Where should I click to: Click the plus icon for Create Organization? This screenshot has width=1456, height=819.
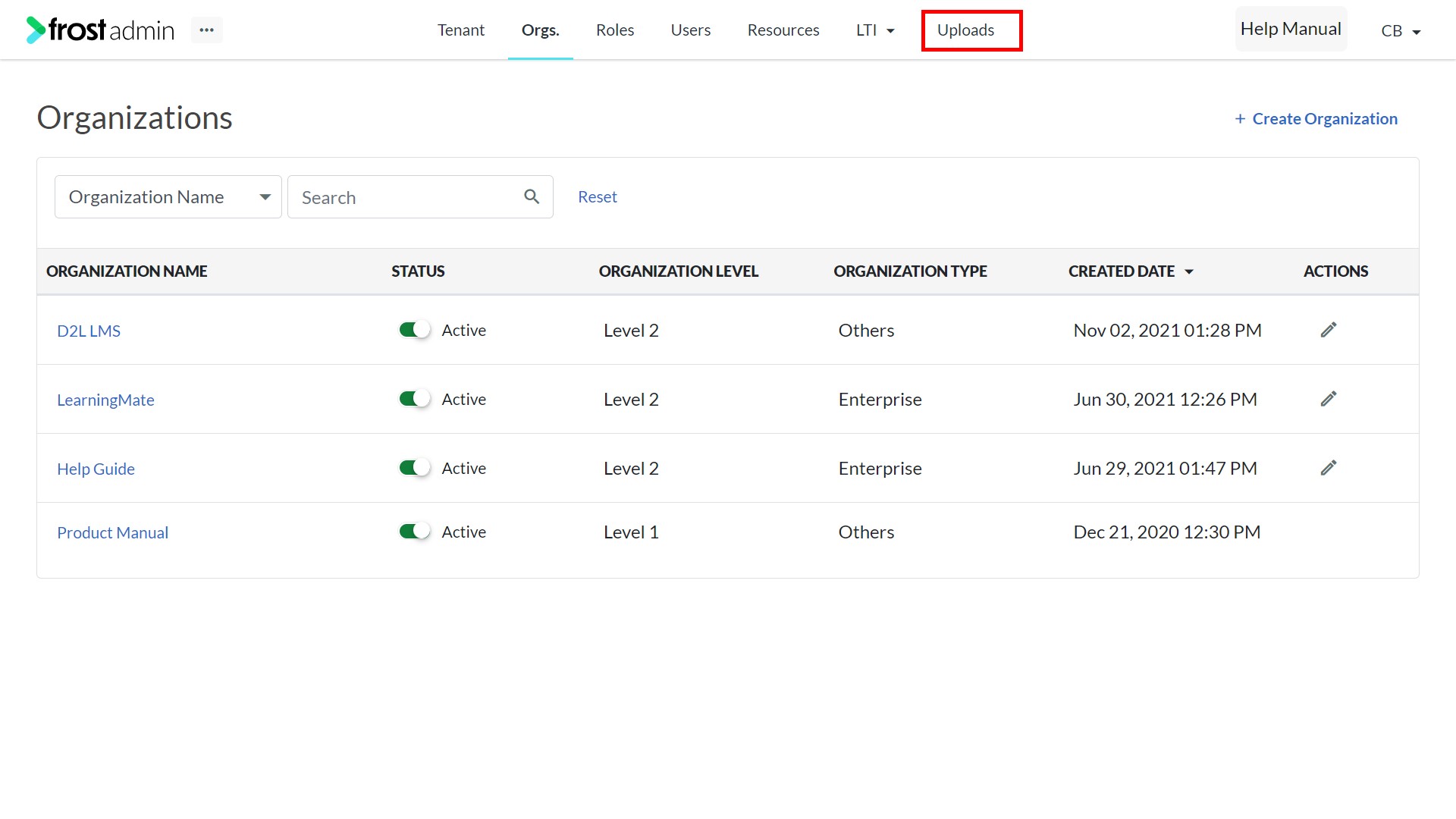pos(1240,119)
